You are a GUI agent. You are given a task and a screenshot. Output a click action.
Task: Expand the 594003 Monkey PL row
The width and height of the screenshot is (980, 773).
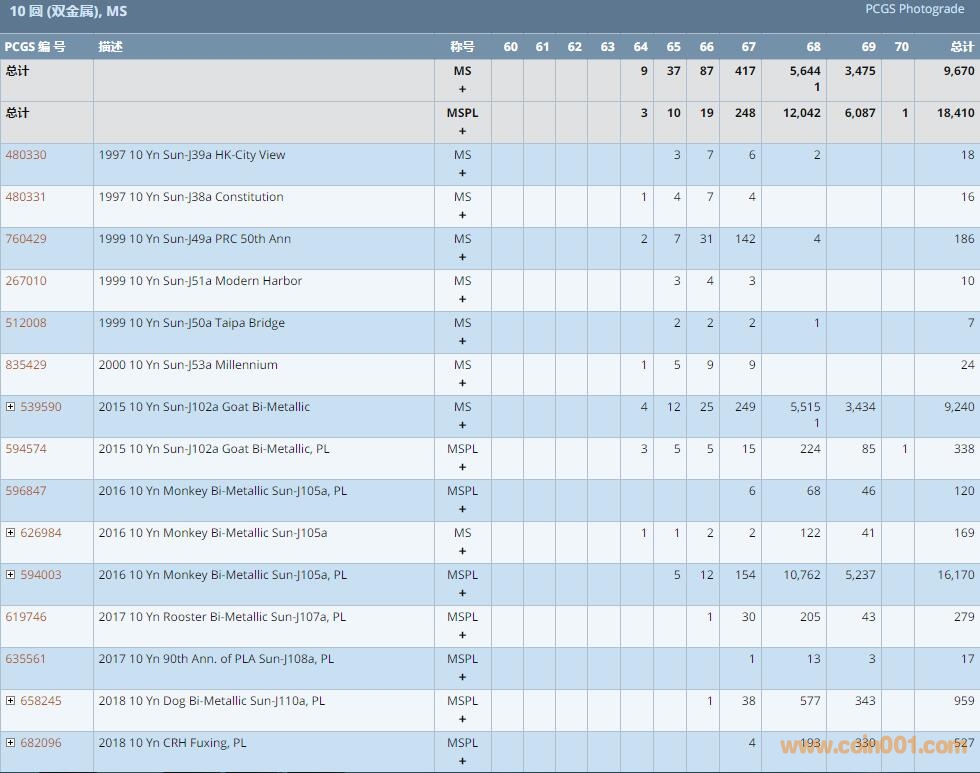click(x=10, y=575)
